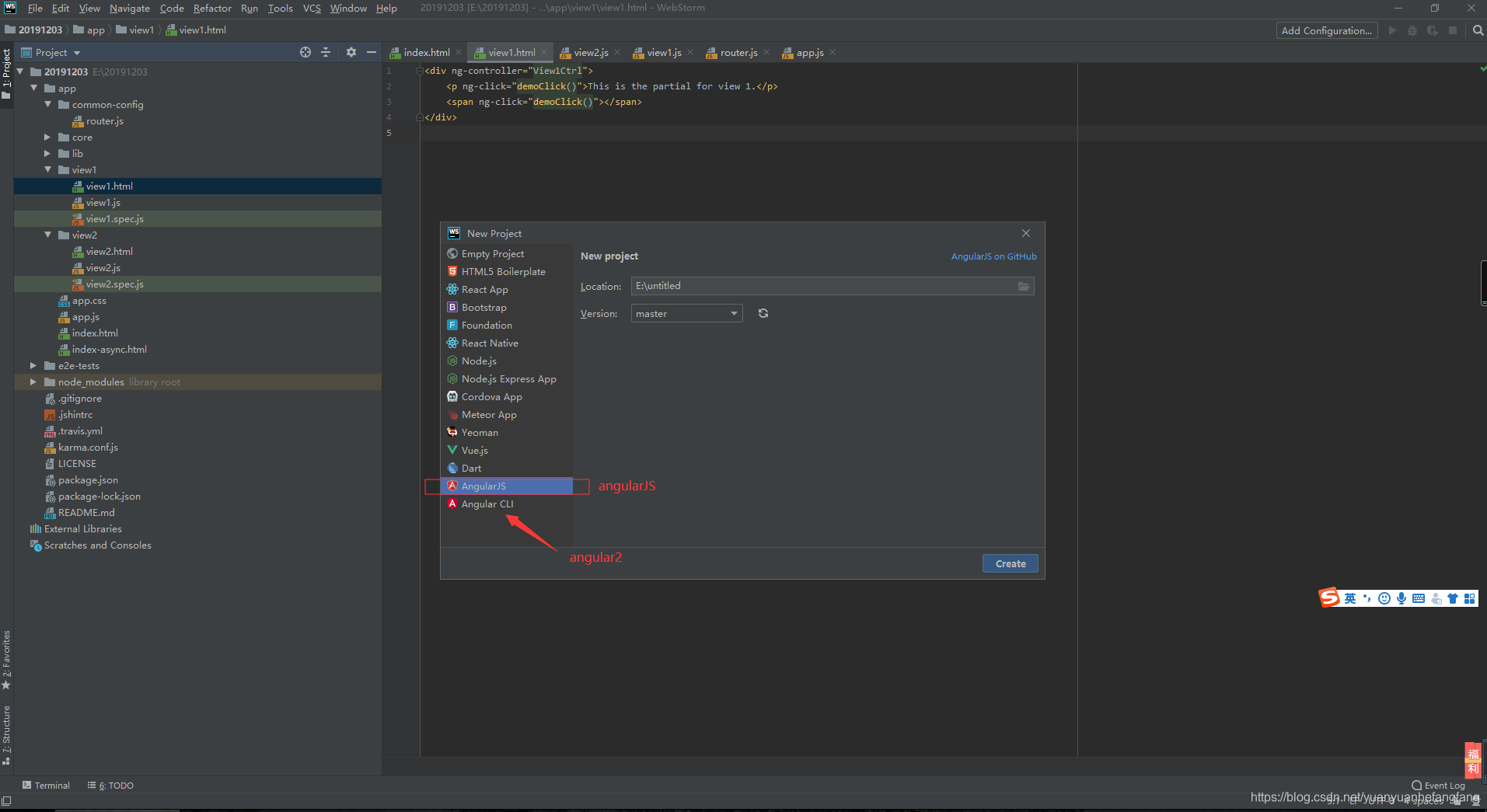Screen dimensions: 1487x812
Task: Expand the e2e-tests folder
Action: coord(33,365)
